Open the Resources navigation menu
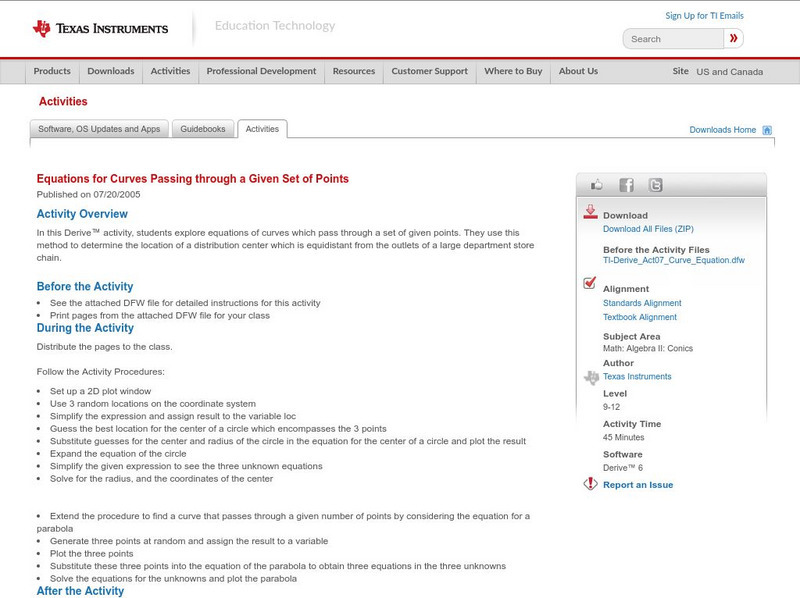 coord(354,72)
